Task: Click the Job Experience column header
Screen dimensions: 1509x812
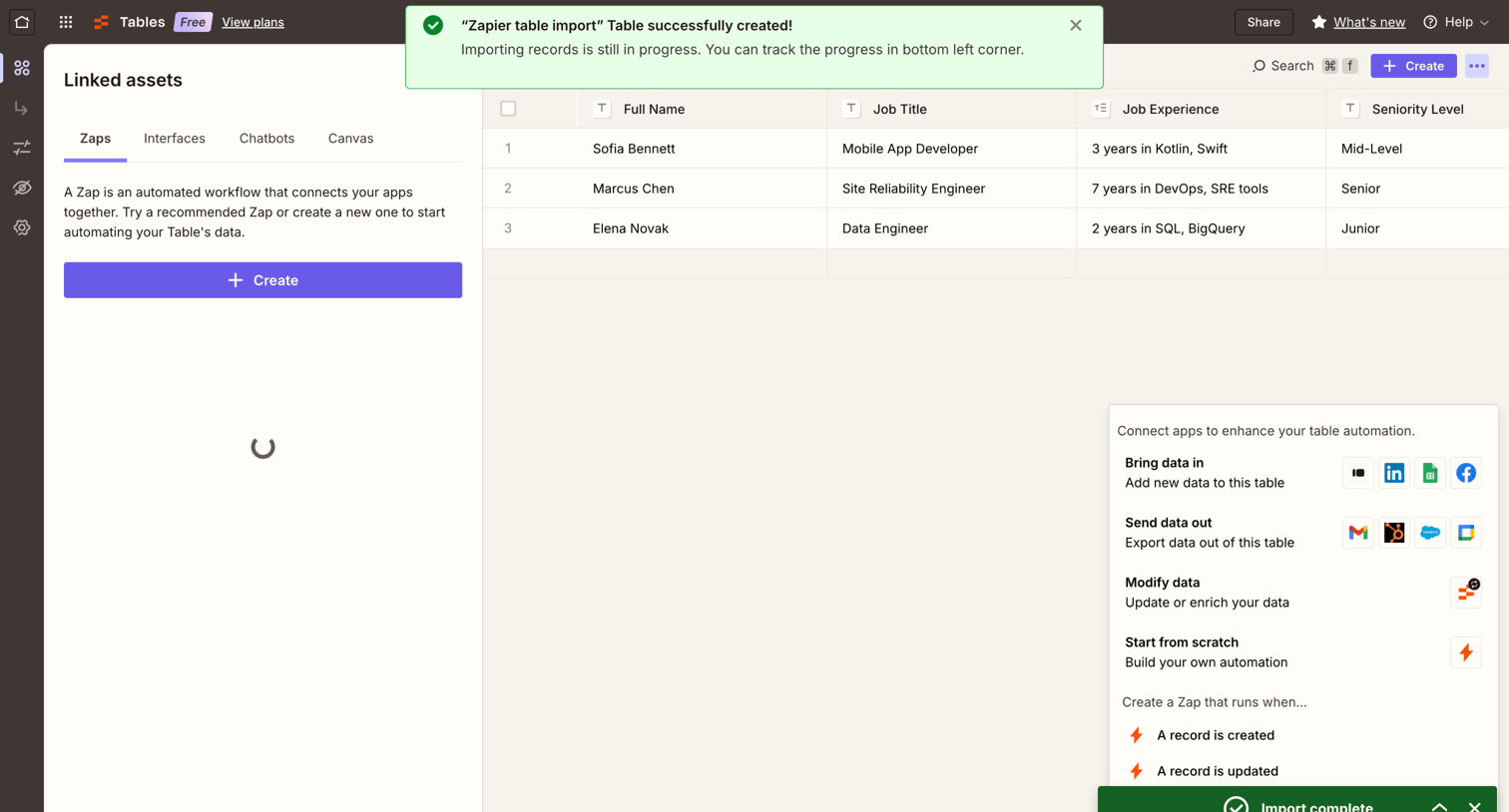Action: click(x=1201, y=109)
